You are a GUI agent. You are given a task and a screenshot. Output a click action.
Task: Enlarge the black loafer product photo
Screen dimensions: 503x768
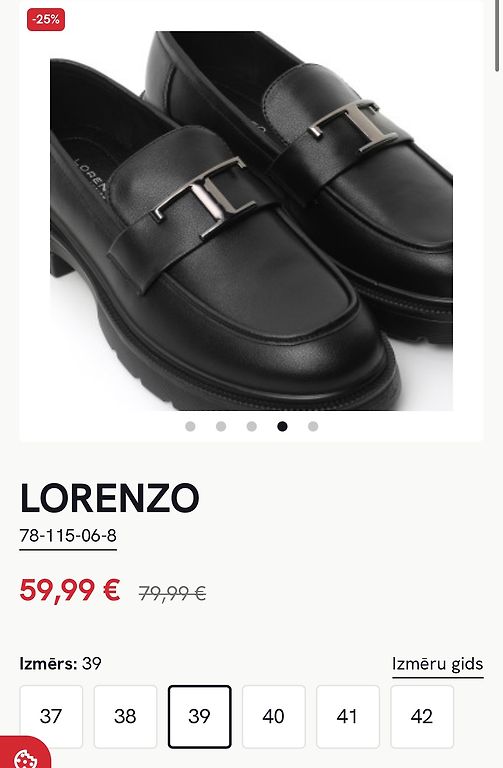click(251, 220)
